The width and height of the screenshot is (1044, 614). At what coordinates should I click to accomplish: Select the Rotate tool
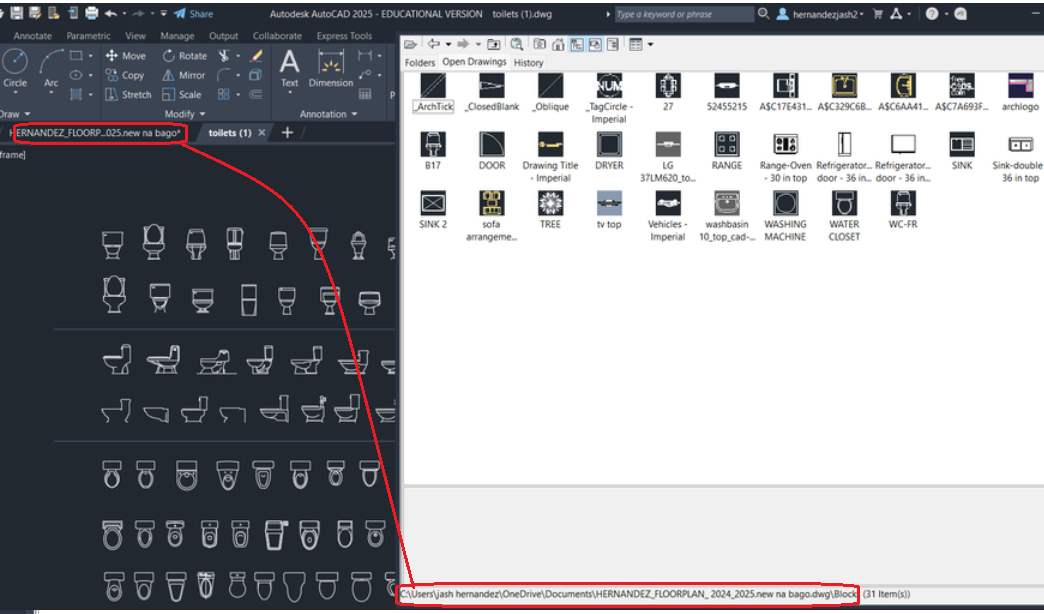click(x=192, y=56)
